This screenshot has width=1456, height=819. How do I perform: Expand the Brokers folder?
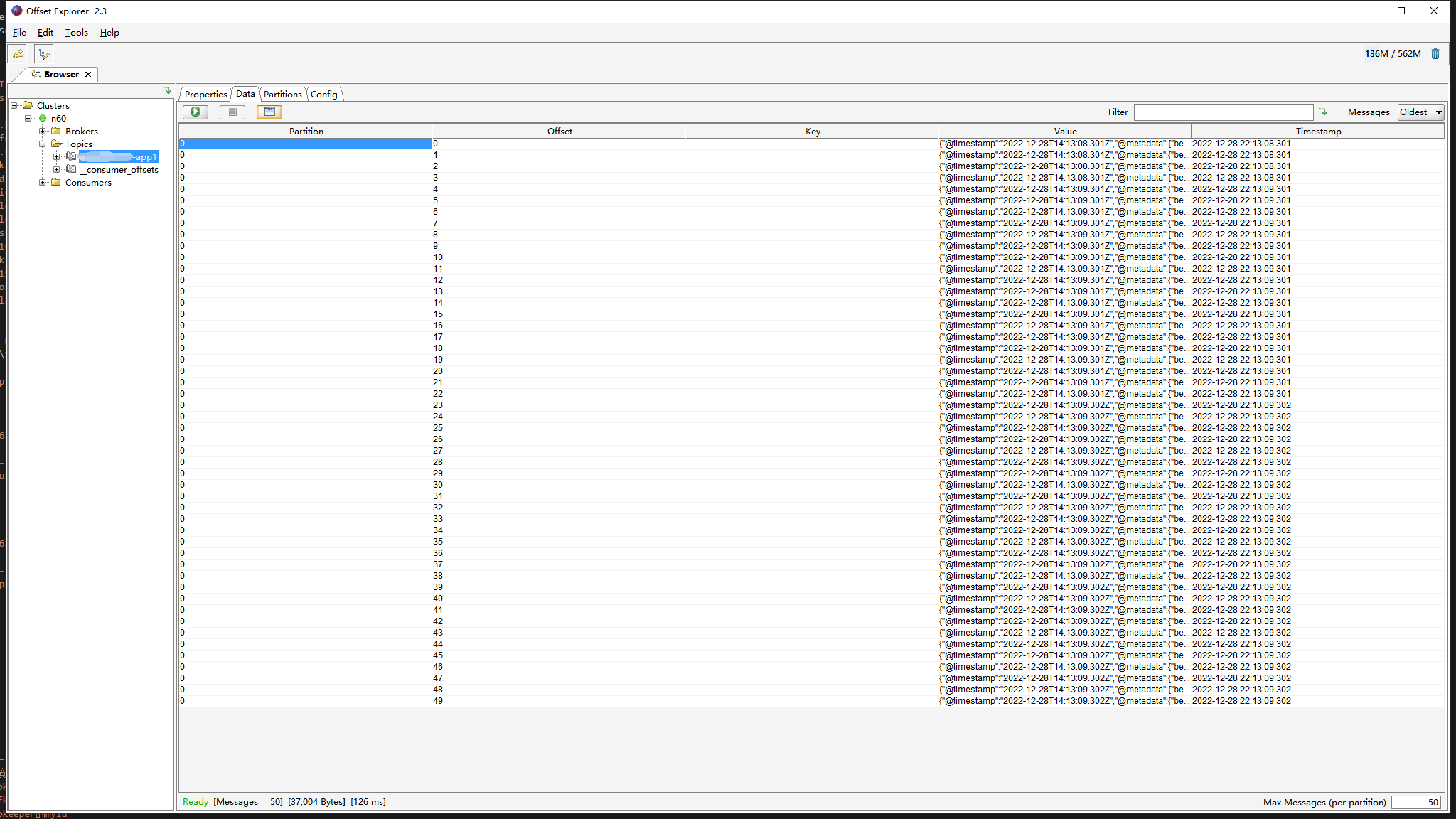coord(43,132)
